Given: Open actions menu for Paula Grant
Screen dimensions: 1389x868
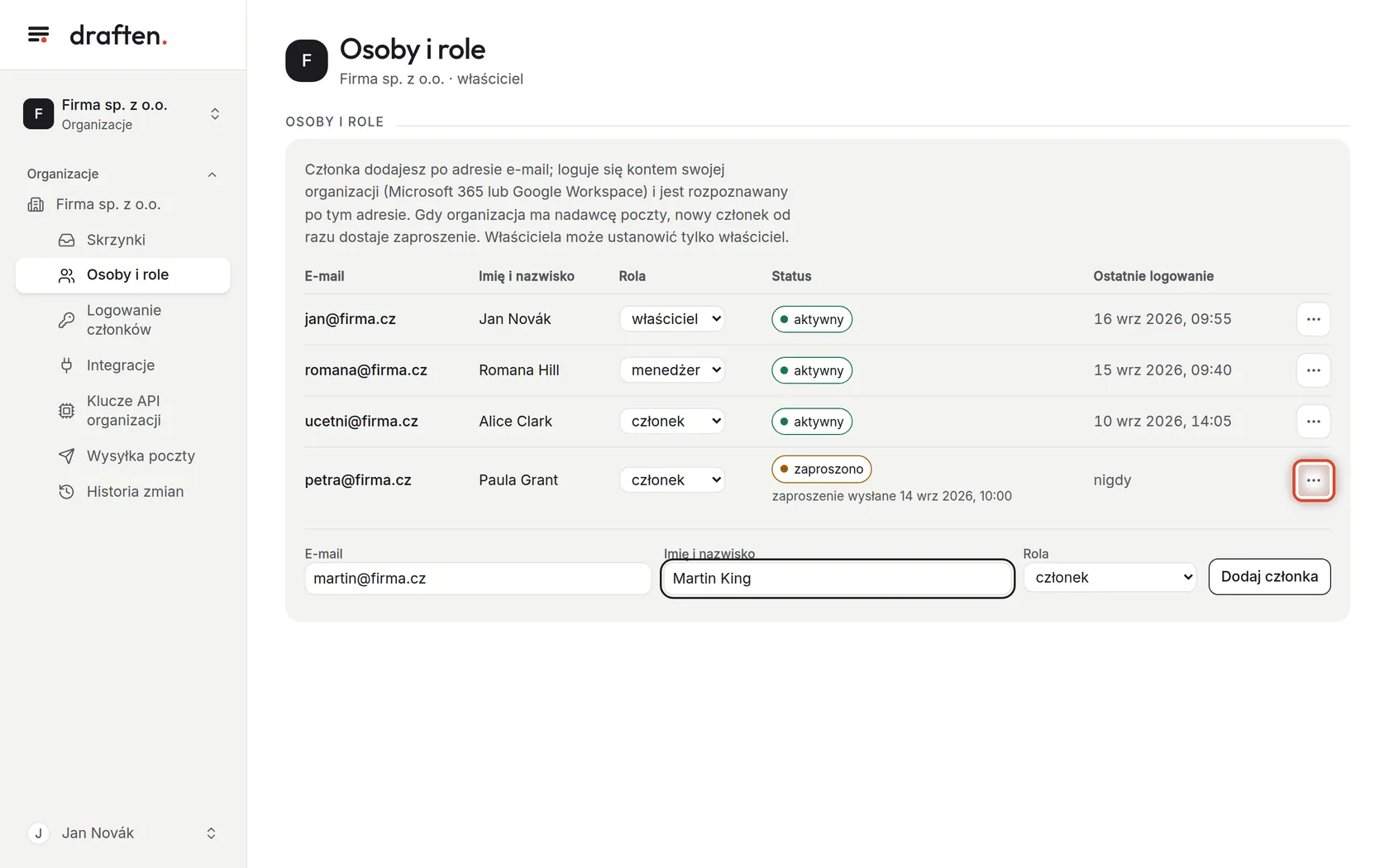Looking at the screenshot, I should tap(1313, 480).
